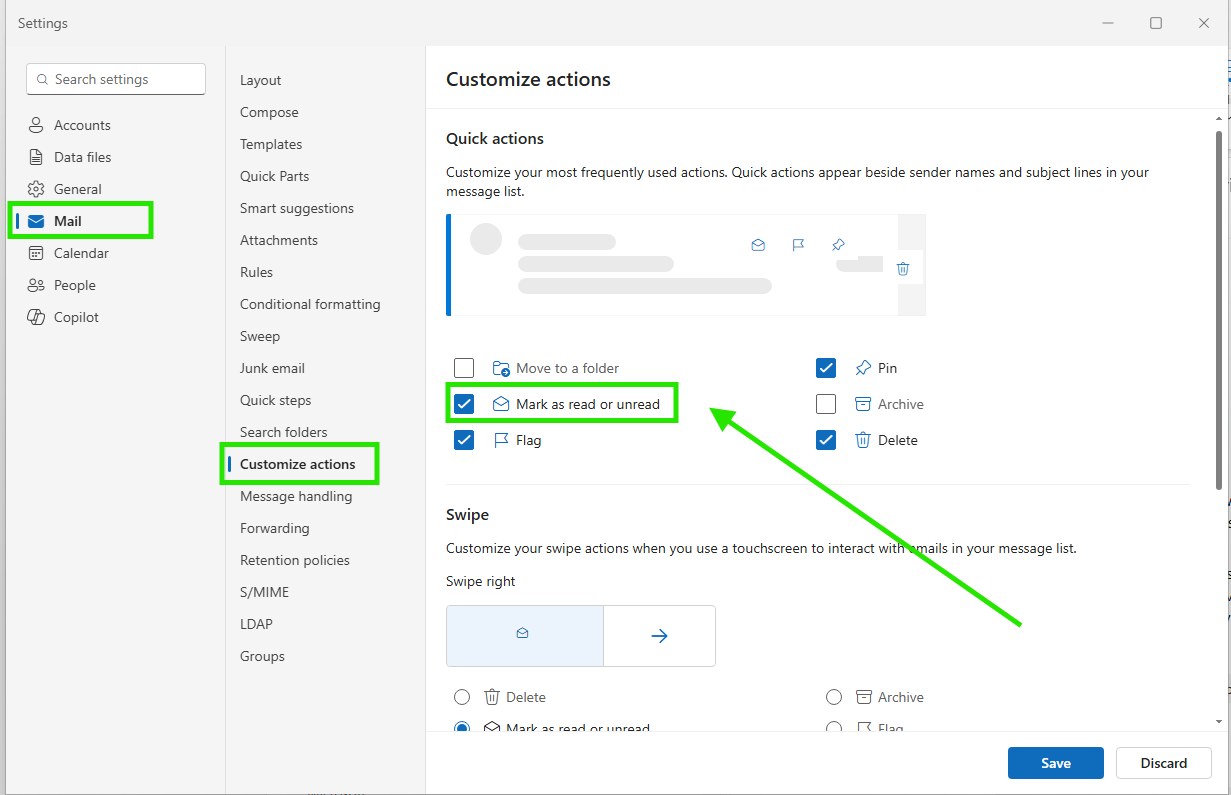1231x795 pixels.
Task: Click the envelope icon in Swipe right box
Action: 522,634
